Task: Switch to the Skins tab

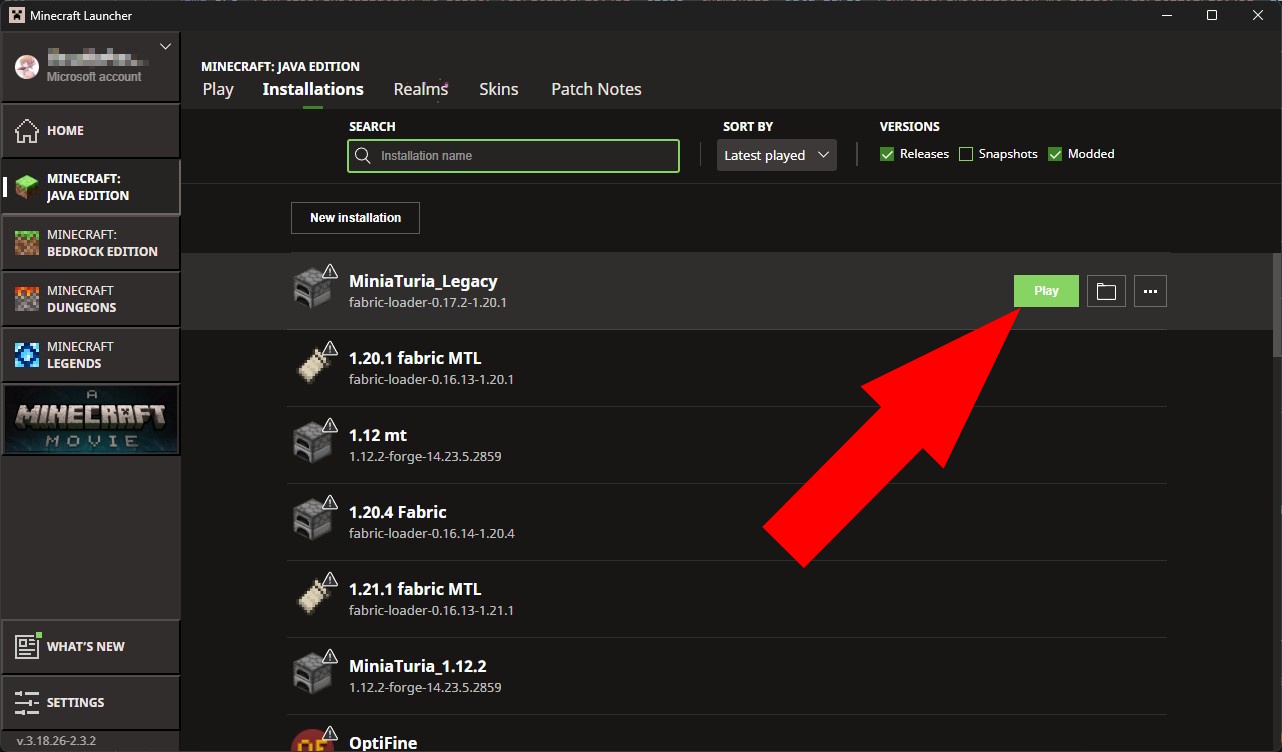Action: 499,89
